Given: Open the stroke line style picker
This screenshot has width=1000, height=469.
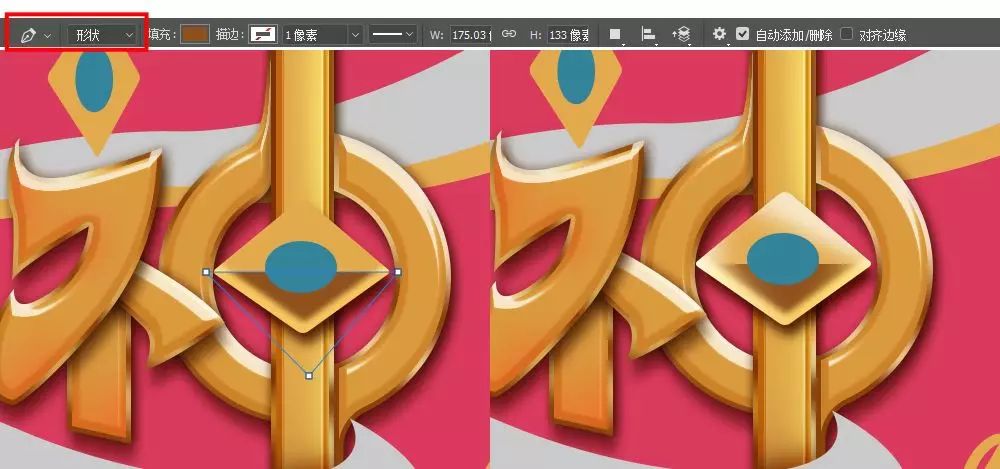Looking at the screenshot, I should (x=393, y=35).
